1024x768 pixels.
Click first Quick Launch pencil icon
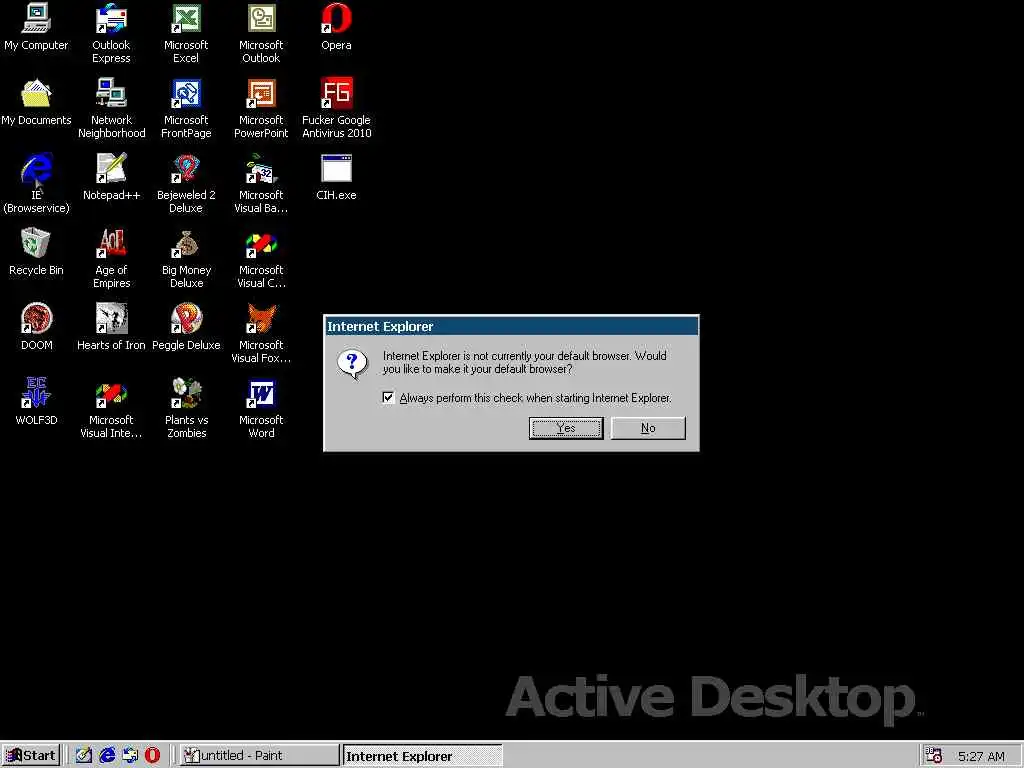(x=84, y=756)
